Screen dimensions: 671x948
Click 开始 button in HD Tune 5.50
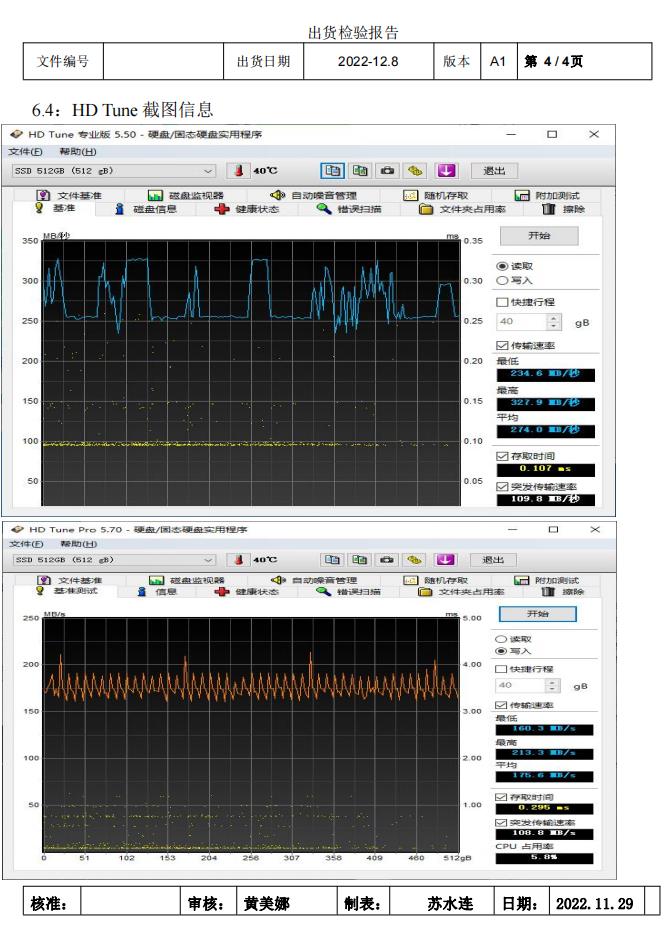pyautogui.click(x=539, y=236)
